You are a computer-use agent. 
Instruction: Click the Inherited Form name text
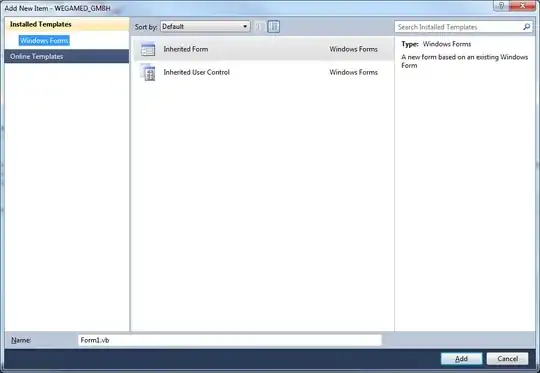[186, 49]
